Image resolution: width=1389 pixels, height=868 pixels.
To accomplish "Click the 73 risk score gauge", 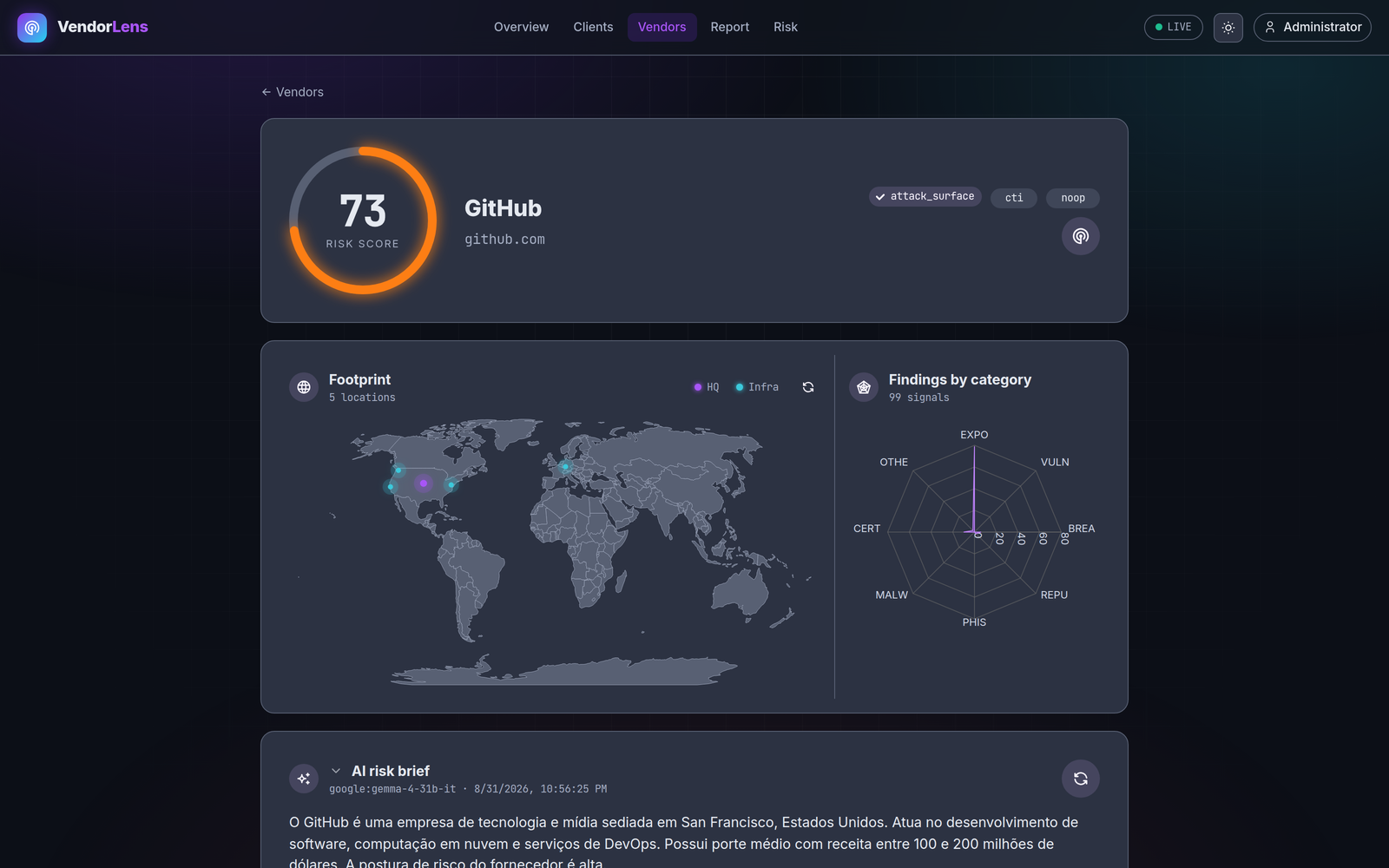I will pyautogui.click(x=363, y=220).
